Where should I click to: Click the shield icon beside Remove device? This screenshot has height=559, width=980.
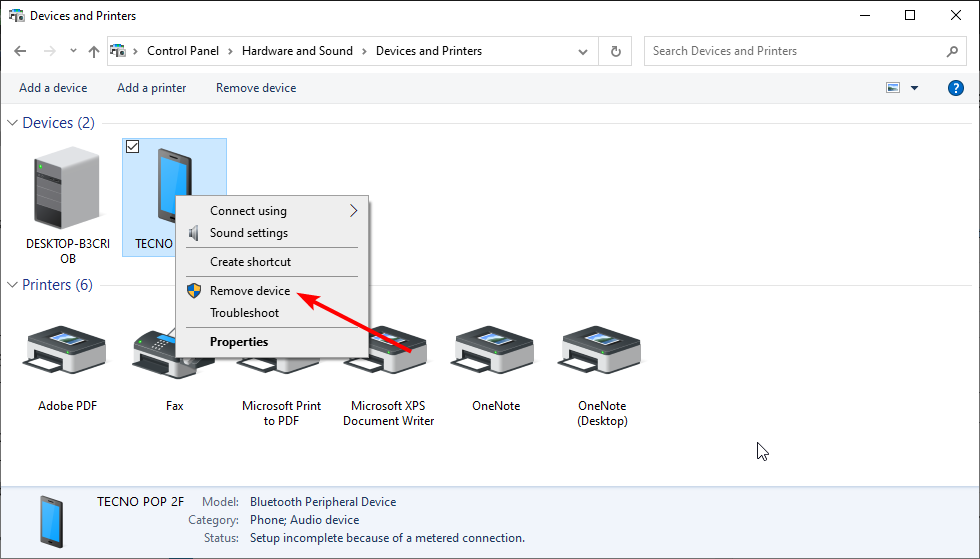click(194, 291)
